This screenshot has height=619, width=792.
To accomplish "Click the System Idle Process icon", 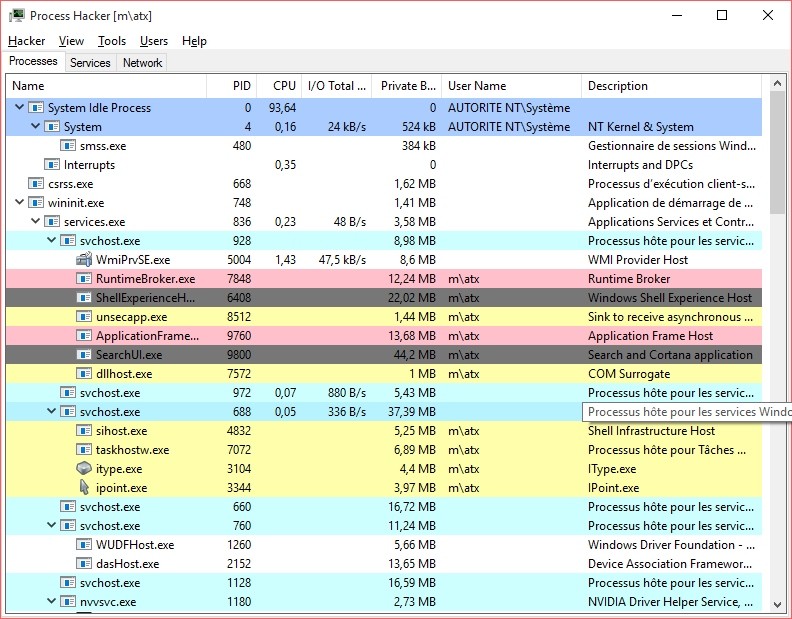I will click(x=36, y=108).
